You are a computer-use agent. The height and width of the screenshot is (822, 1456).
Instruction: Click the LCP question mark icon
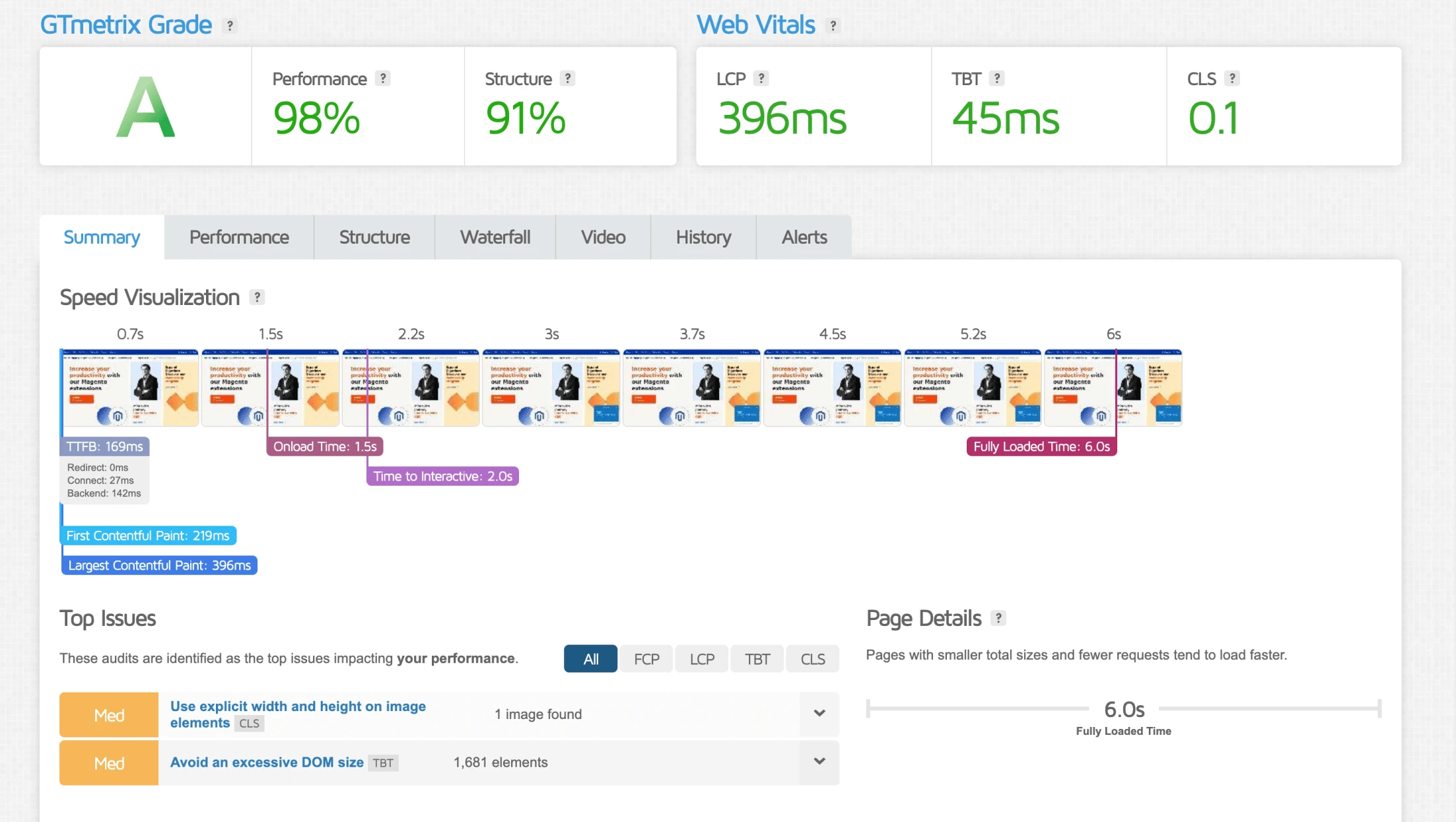[761, 79]
